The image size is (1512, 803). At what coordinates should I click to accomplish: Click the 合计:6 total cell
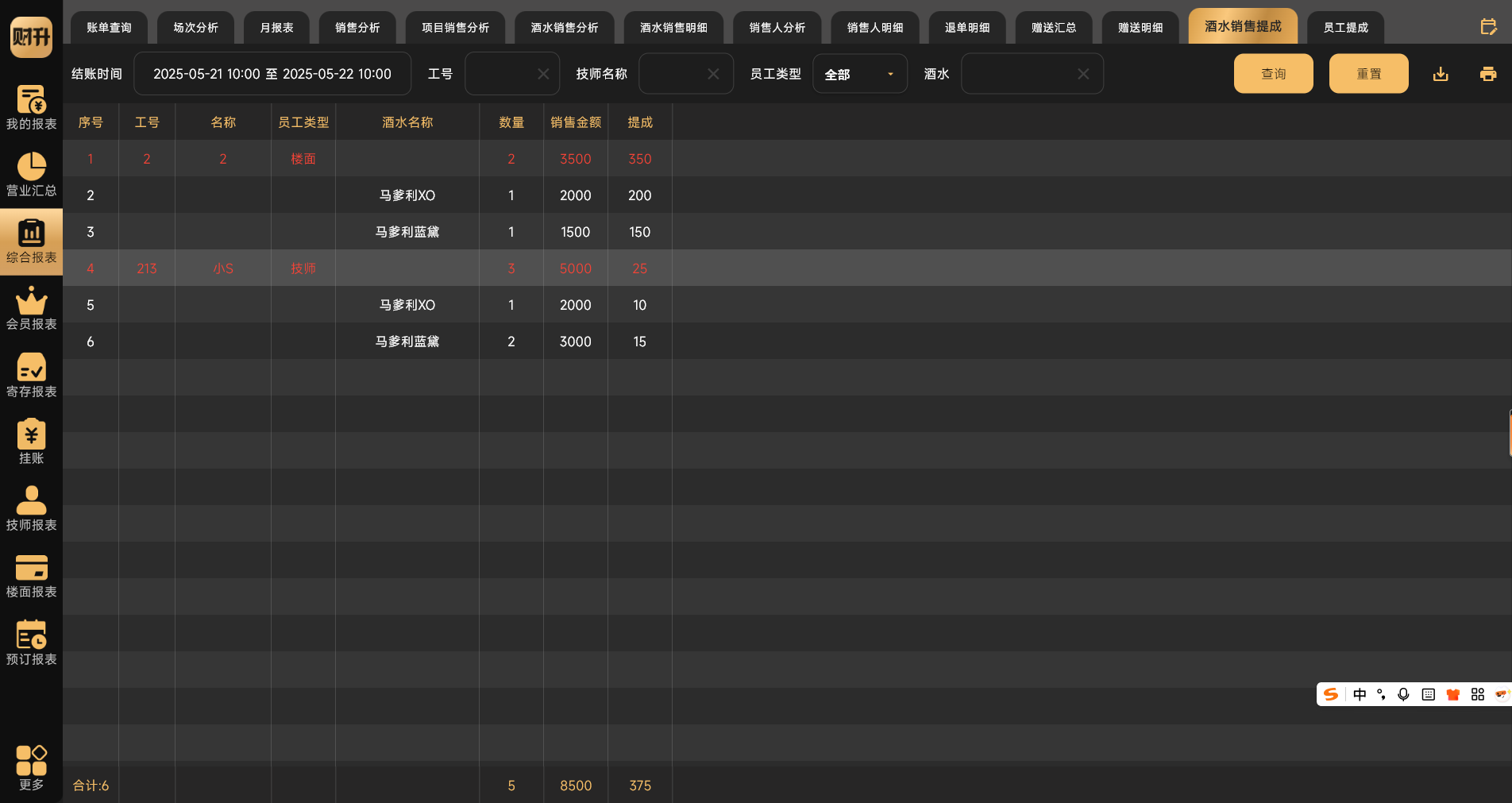pyautogui.click(x=91, y=786)
